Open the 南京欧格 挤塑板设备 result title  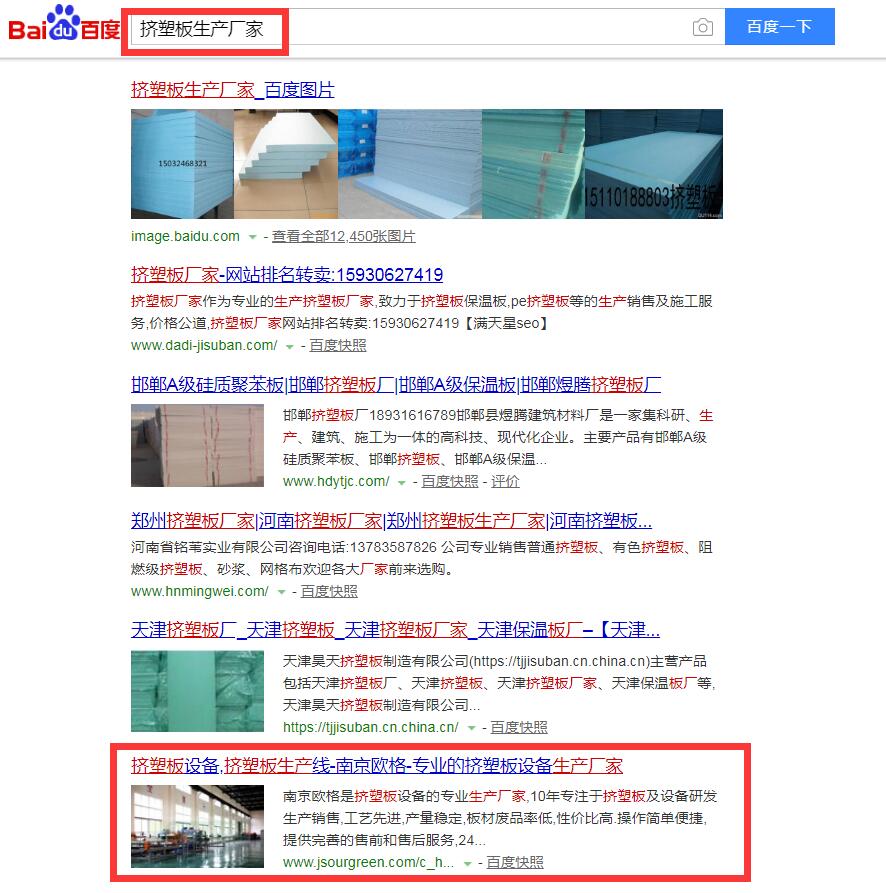pos(377,765)
